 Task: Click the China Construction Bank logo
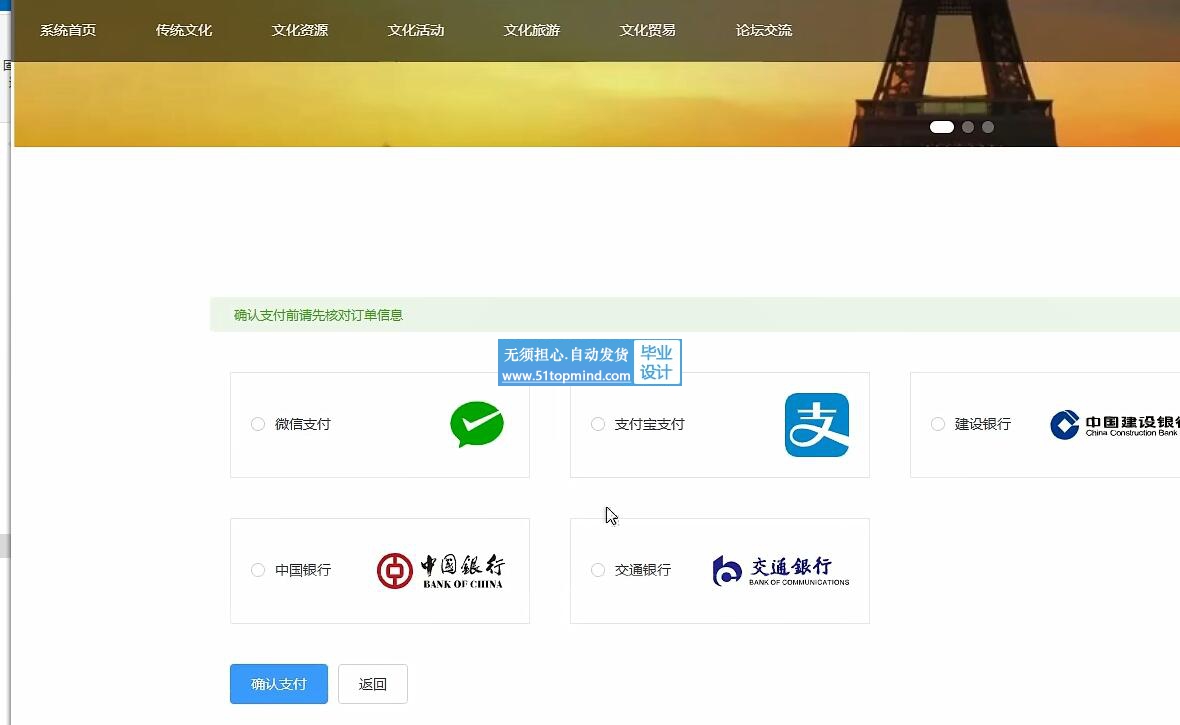tap(1115, 425)
